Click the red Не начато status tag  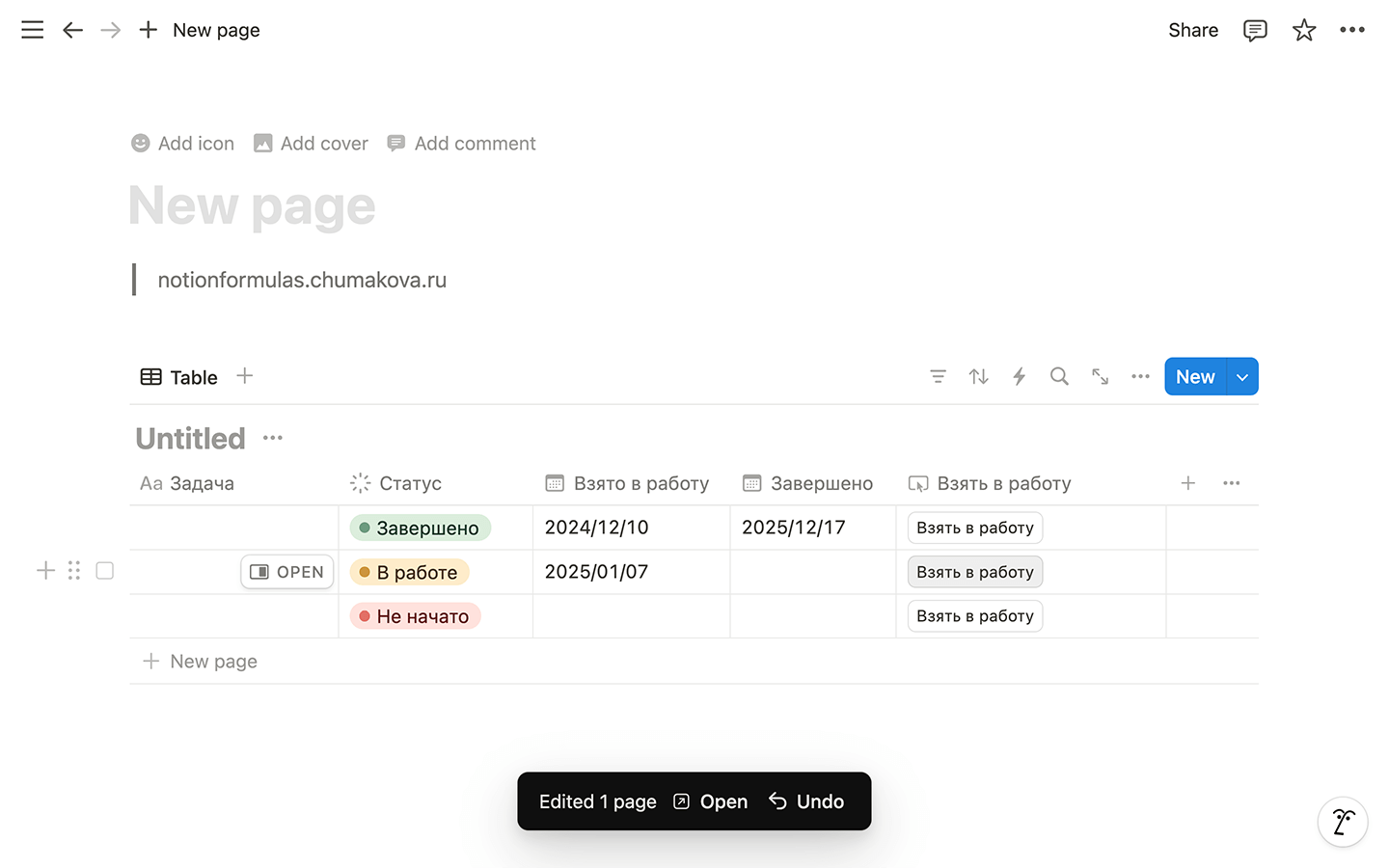(416, 616)
